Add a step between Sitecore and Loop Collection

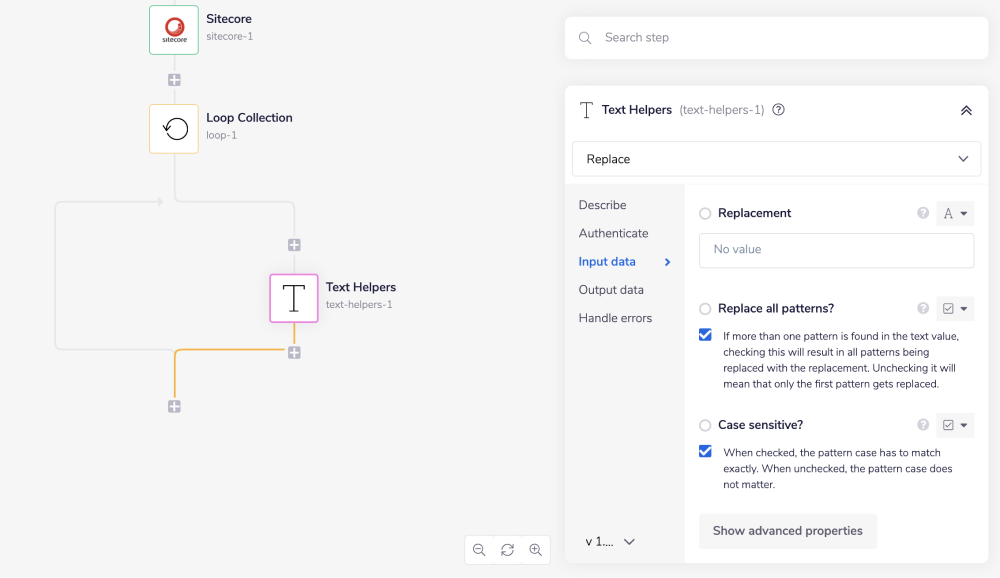(x=174, y=80)
